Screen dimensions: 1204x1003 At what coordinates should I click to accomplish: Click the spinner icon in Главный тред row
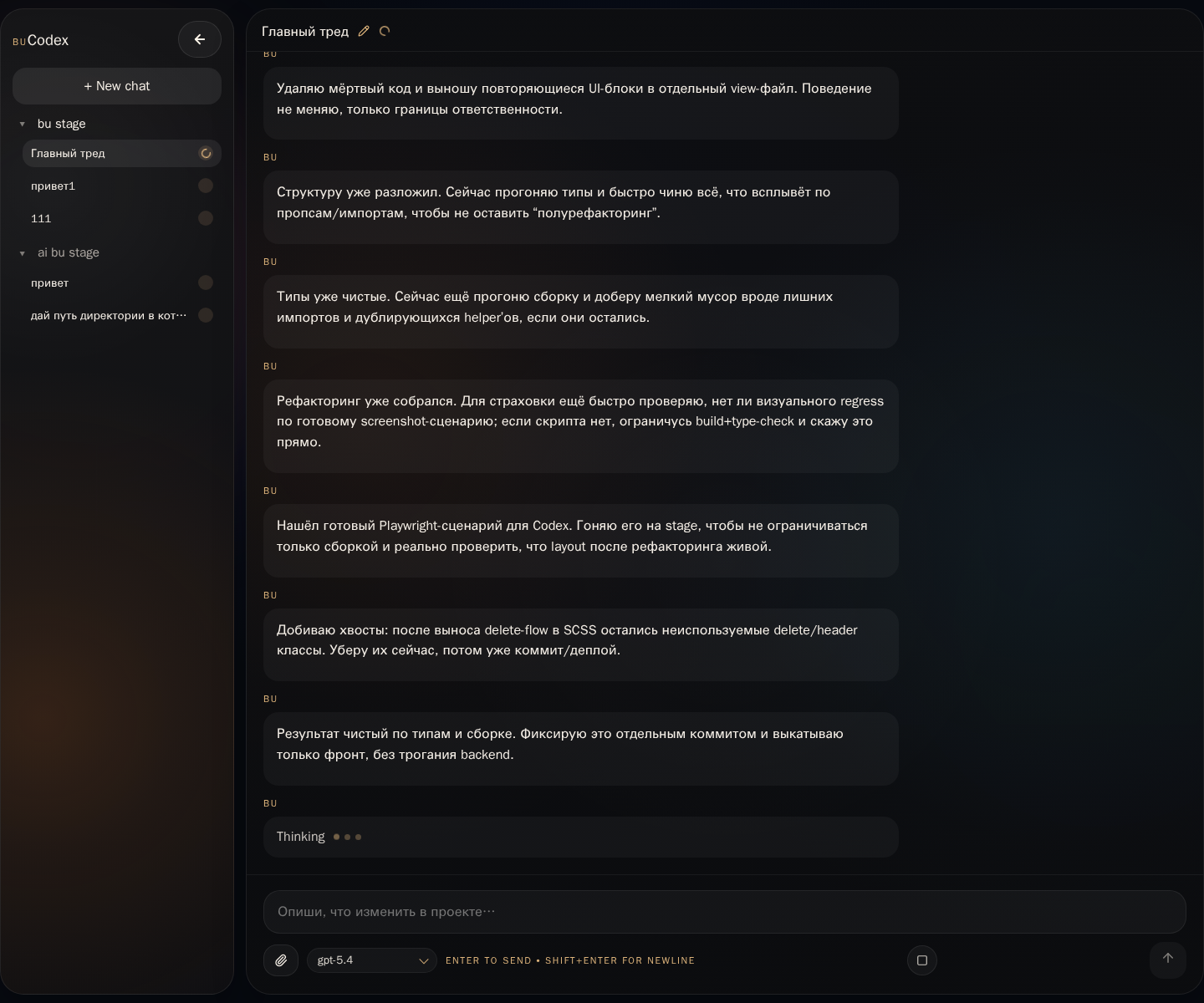tap(206, 154)
